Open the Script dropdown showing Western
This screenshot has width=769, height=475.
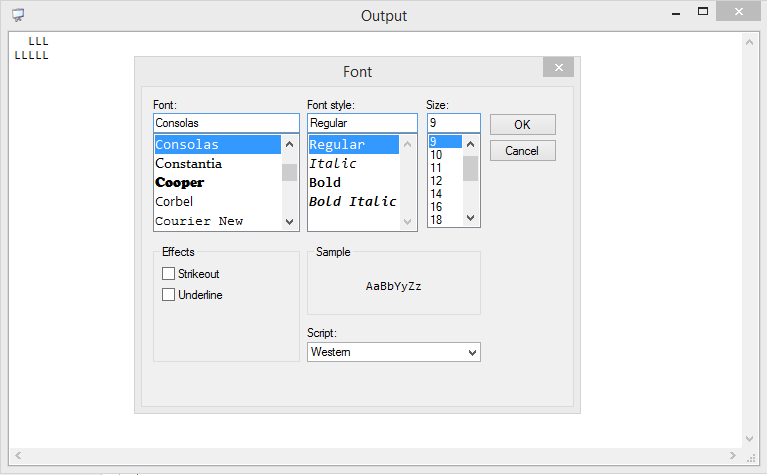tap(393, 352)
